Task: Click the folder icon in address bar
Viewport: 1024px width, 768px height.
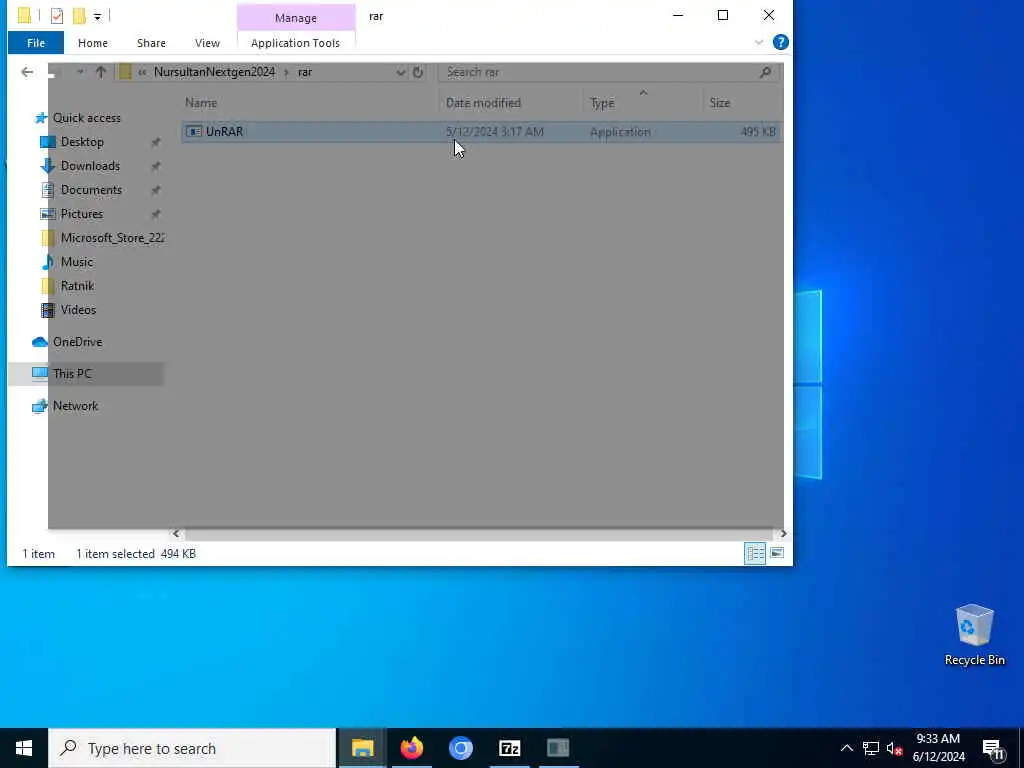Action: [125, 72]
